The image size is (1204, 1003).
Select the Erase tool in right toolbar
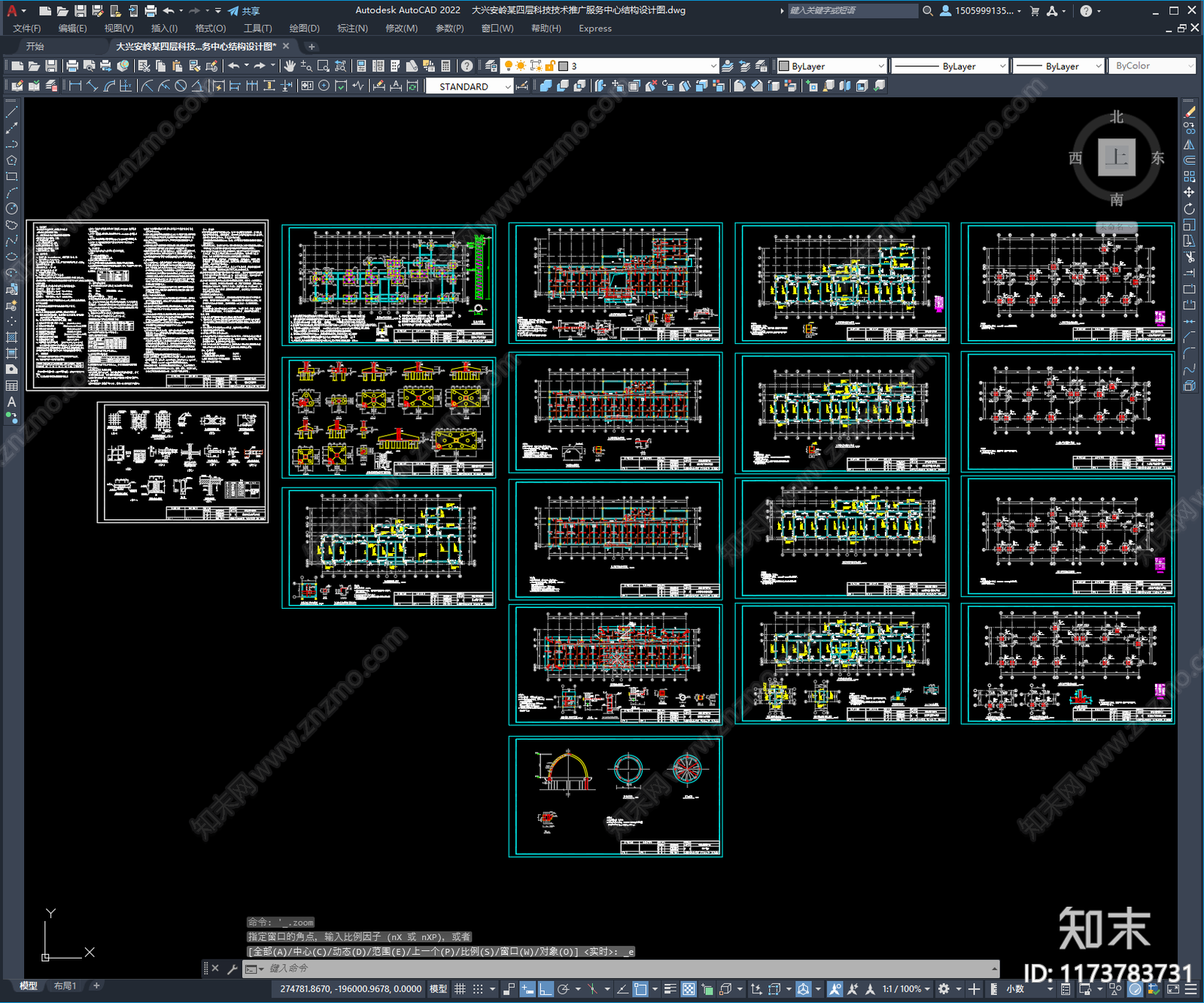[1189, 112]
